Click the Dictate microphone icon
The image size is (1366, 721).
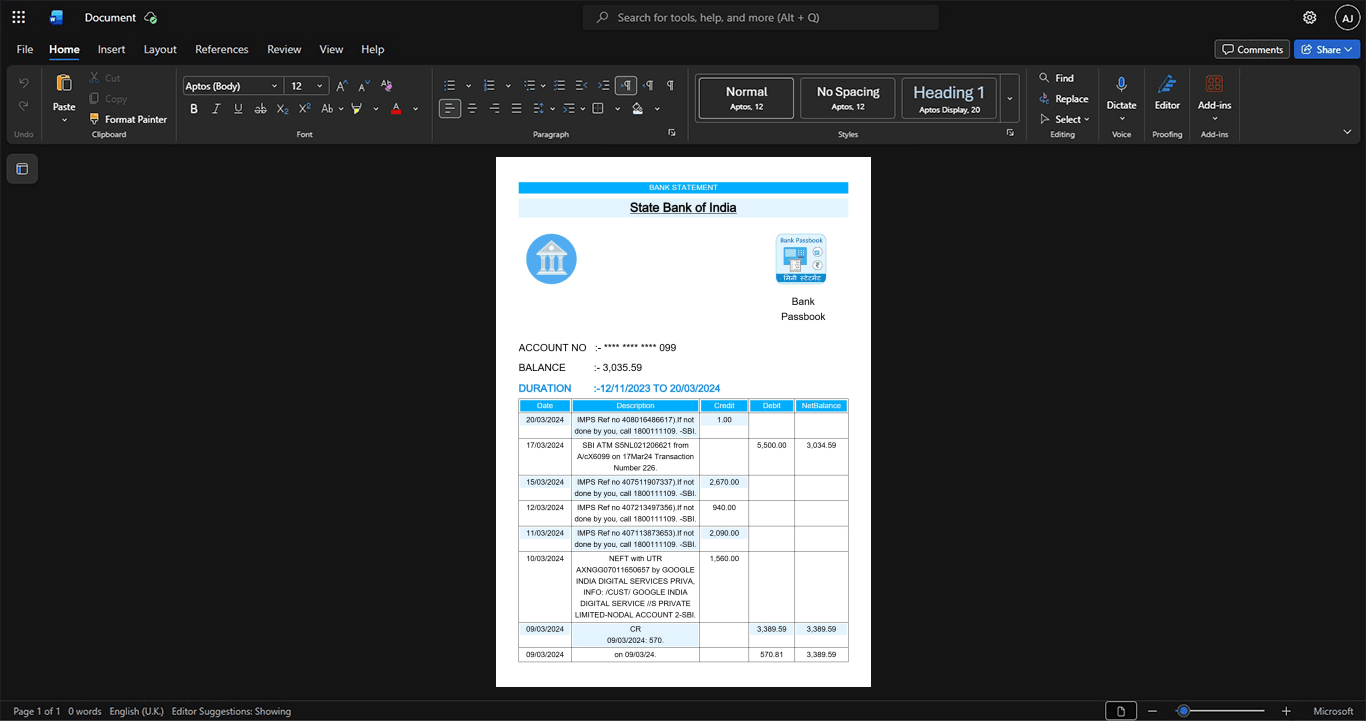pyautogui.click(x=1121, y=85)
